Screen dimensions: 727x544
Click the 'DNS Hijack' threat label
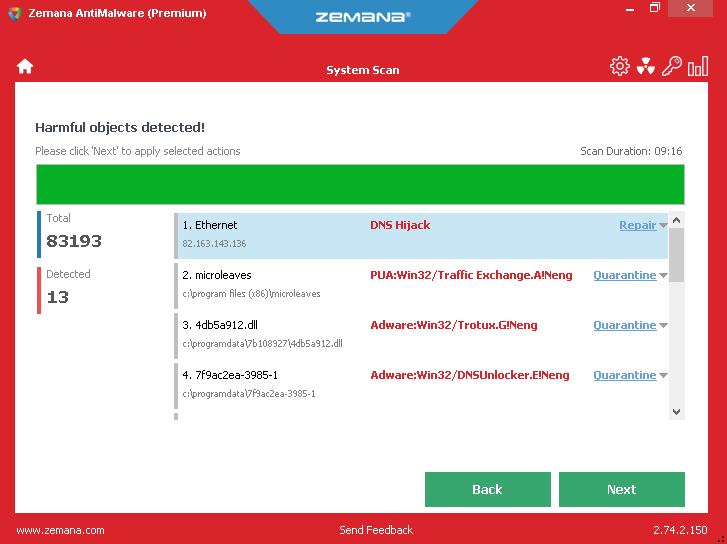point(400,225)
